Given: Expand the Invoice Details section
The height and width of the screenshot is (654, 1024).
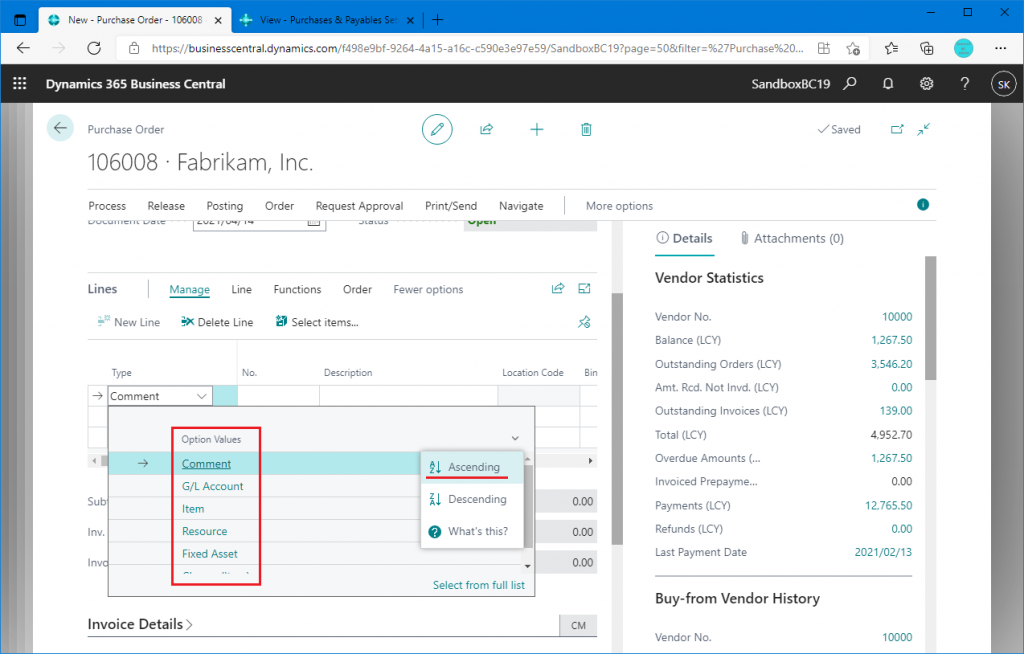Looking at the screenshot, I should tap(140, 624).
